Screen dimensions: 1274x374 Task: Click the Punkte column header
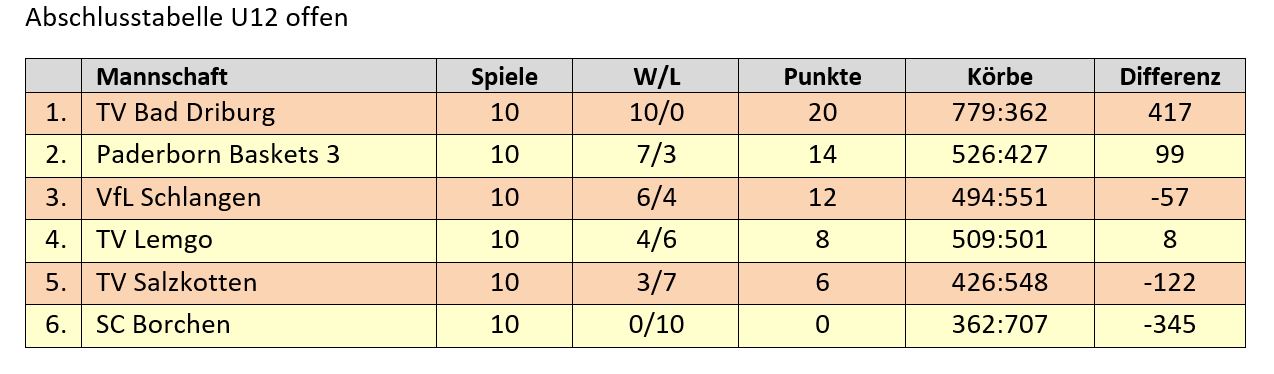[822, 76]
